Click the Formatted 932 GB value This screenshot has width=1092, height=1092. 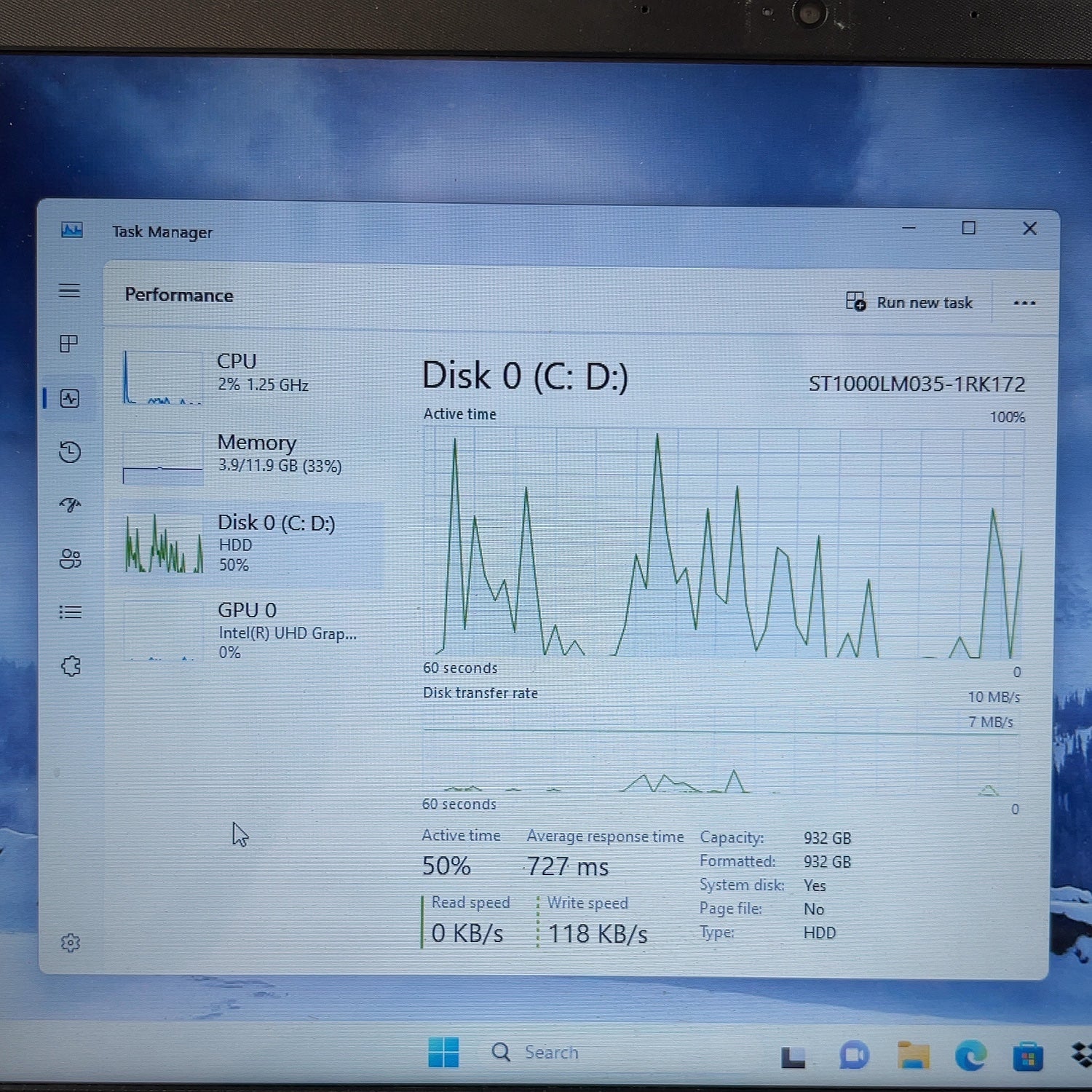(827, 862)
